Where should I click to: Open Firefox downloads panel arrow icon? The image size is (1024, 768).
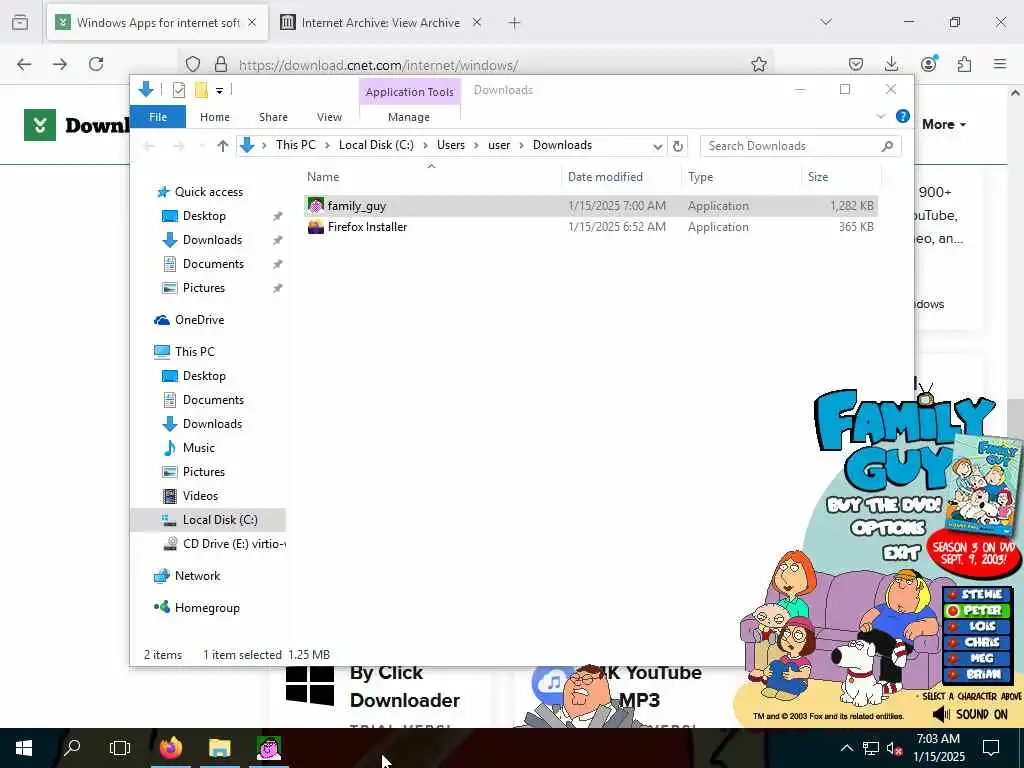coord(891,64)
